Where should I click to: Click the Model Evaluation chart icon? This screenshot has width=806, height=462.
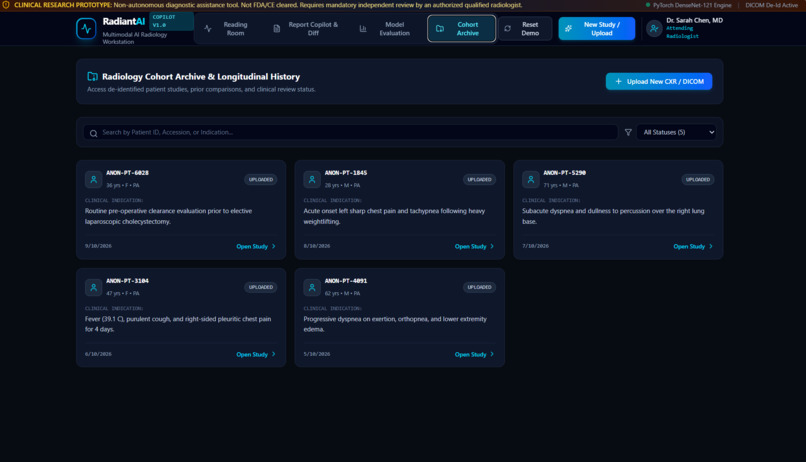point(363,29)
